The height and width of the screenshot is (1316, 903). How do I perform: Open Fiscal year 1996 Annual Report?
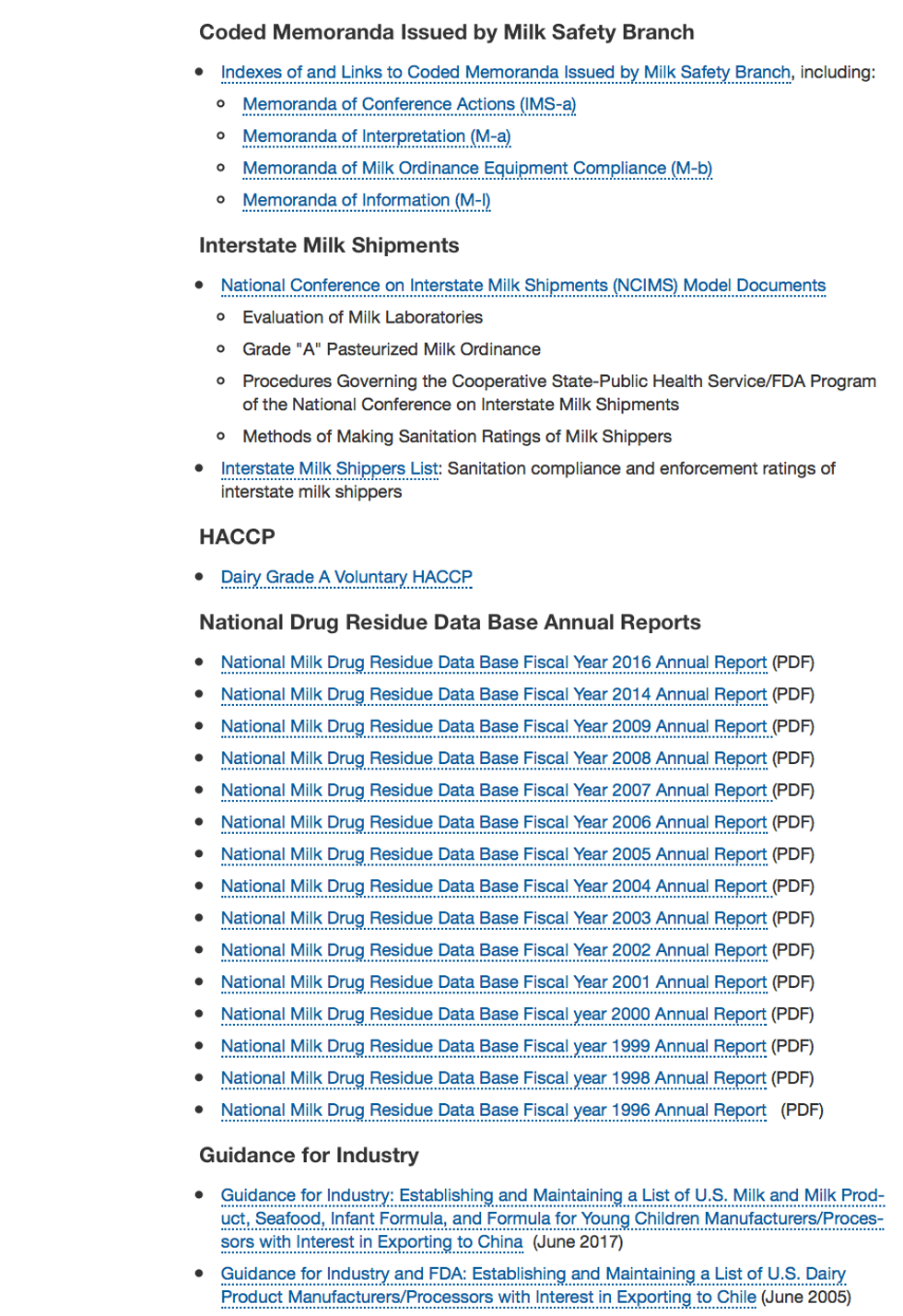coord(493,1110)
